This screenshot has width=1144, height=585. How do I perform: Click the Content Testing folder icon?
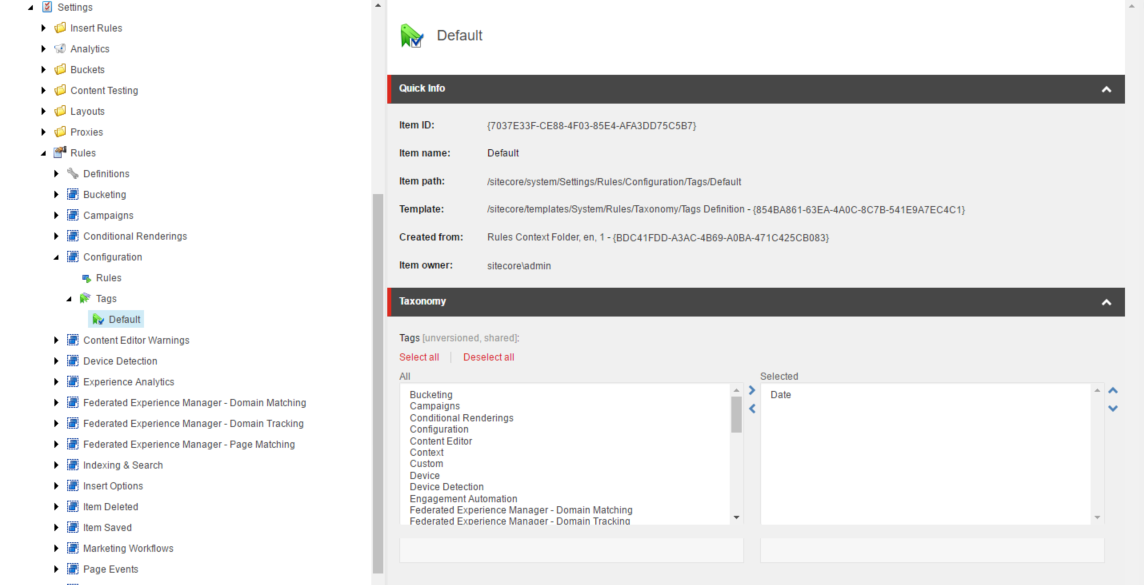click(60, 90)
